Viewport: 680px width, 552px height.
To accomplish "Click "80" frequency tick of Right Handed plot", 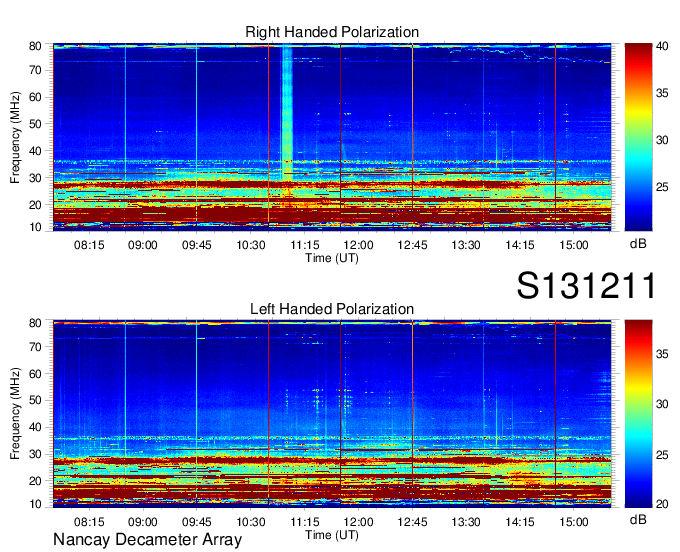I will pos(35,46).
